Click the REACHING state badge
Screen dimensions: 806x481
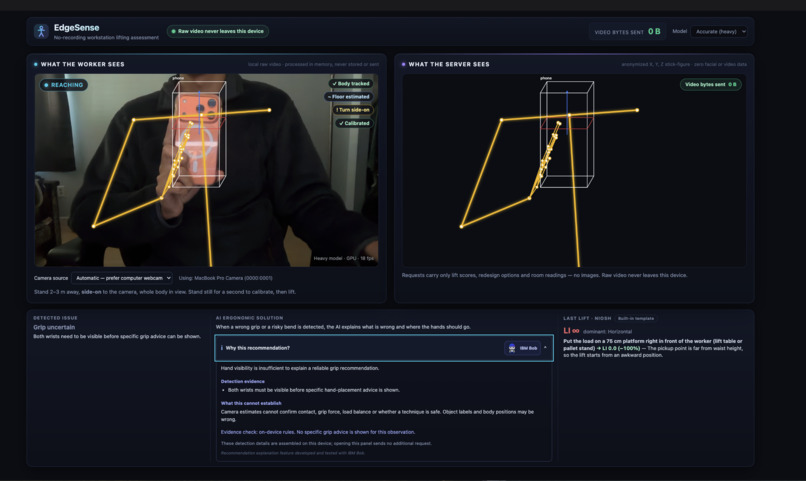(x=64, y=85)
